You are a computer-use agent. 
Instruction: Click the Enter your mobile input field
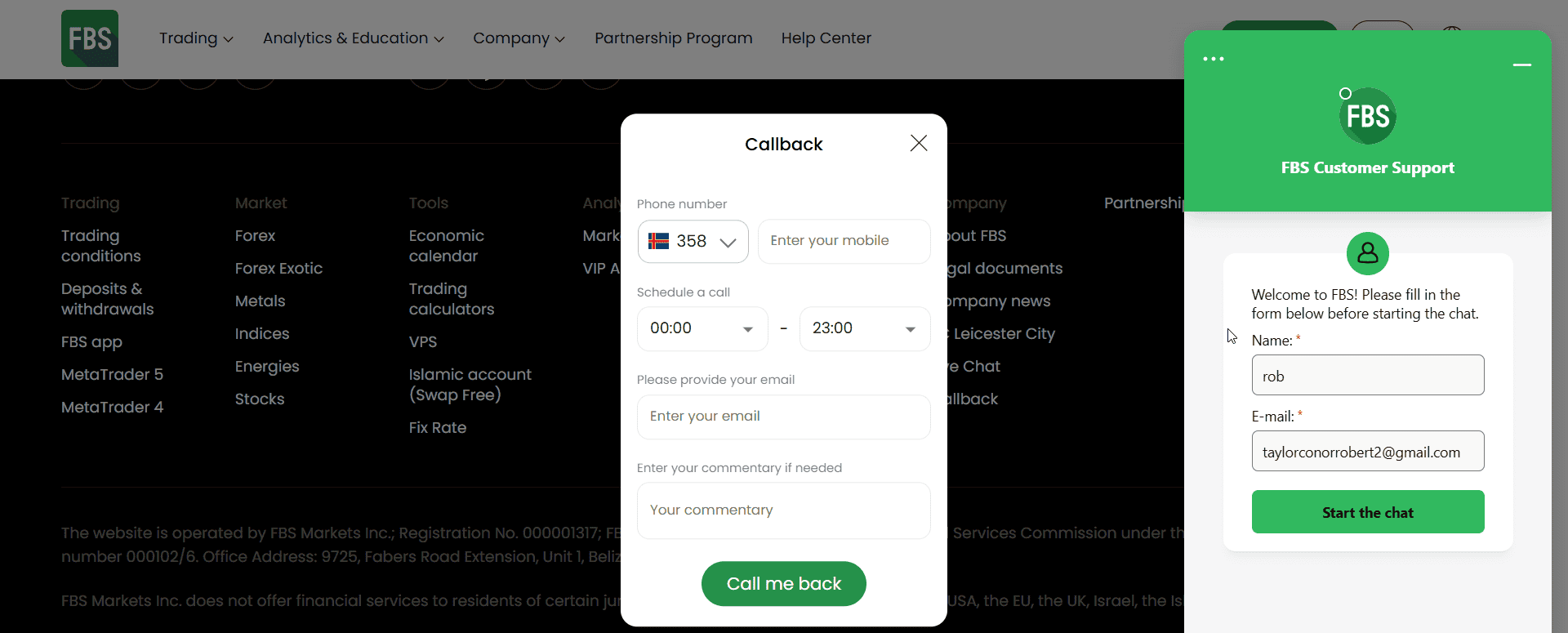[x=844, y=241]
